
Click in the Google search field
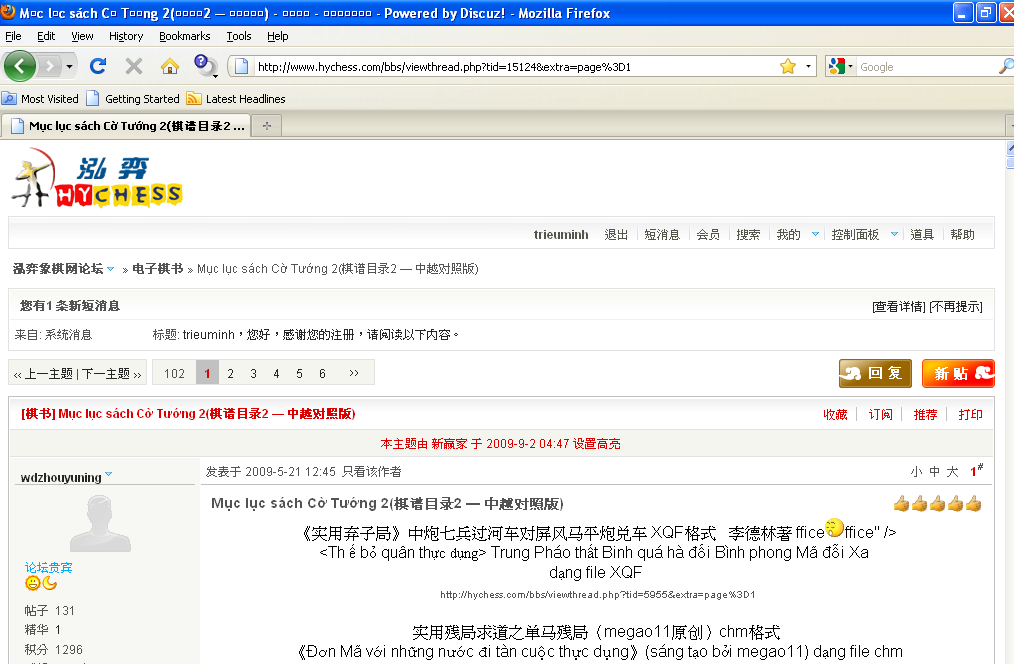pos(926,67)
